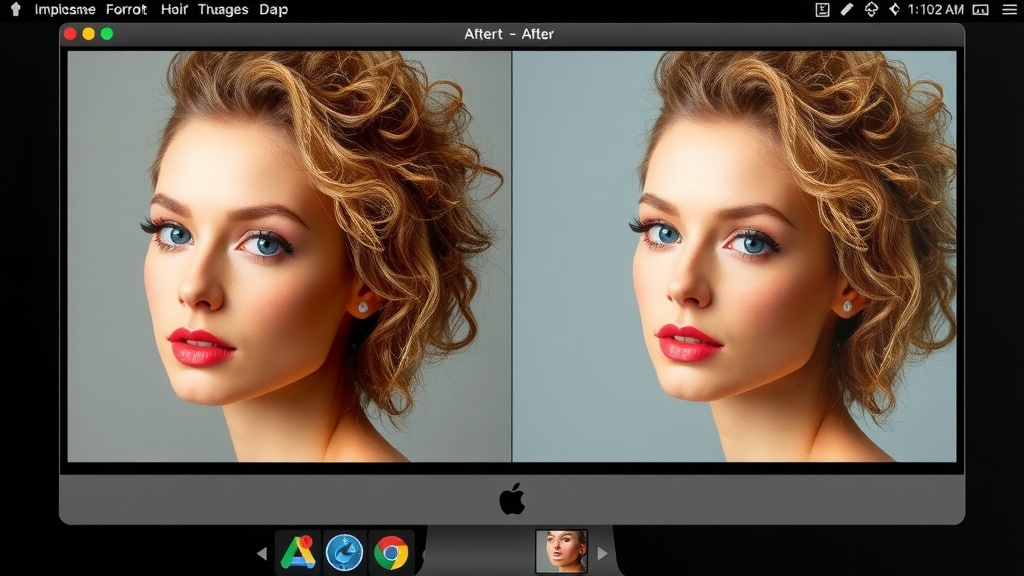
Task: Click the display icon right of the time
Action: click(x=979, y=9)
